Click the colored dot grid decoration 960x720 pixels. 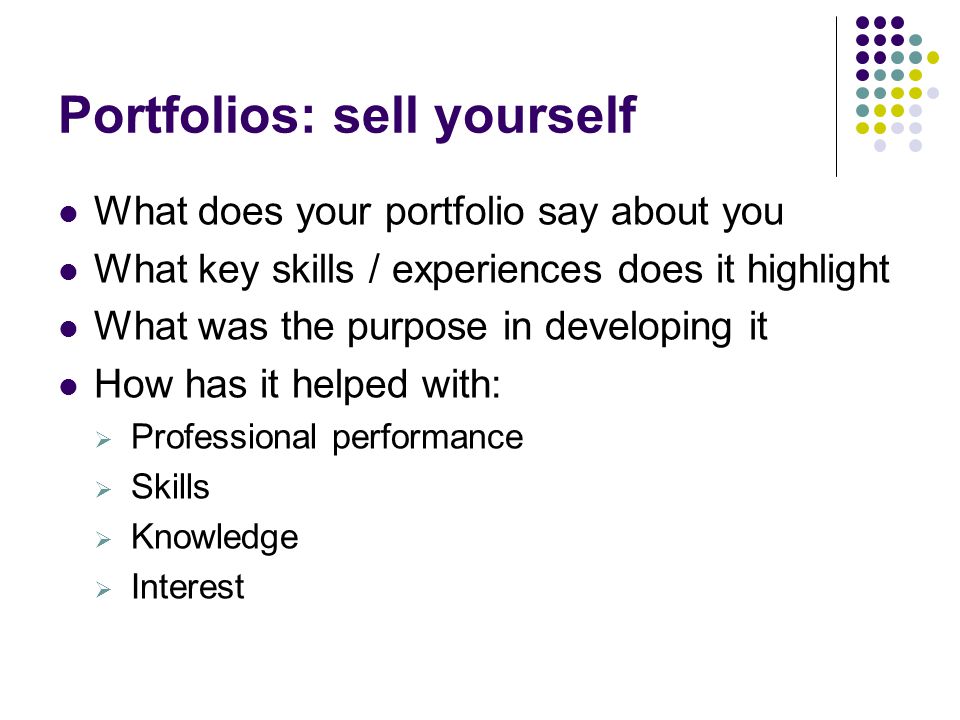[897, 84]
